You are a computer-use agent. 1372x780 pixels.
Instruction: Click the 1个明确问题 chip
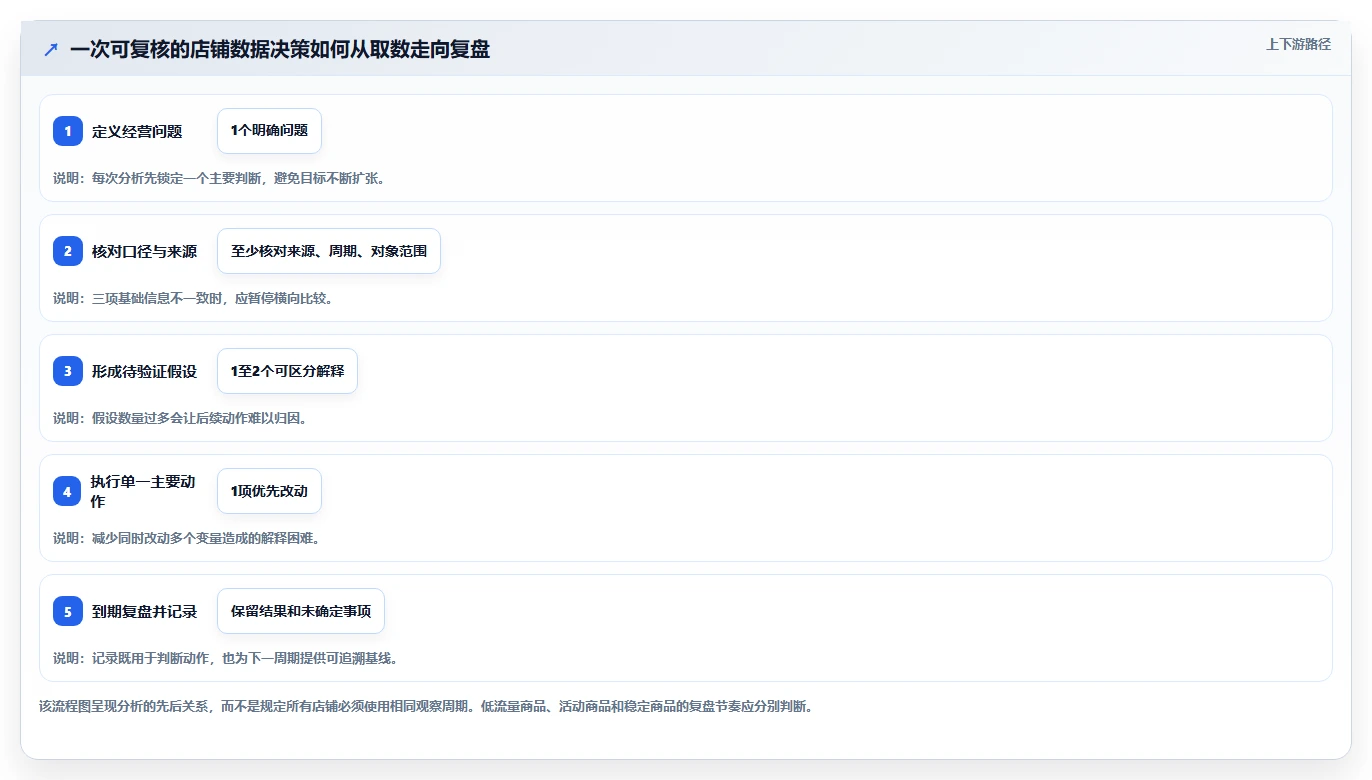[x=269, y=131]
